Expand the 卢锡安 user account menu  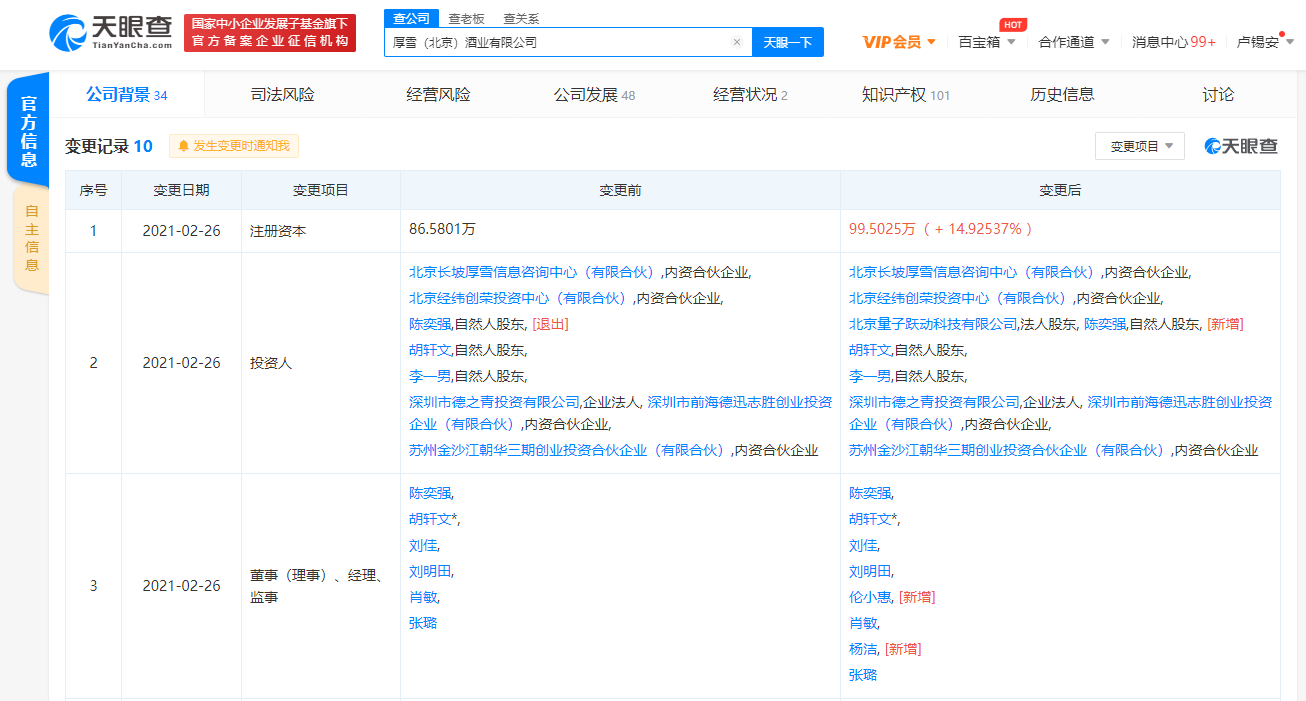click(1265, 42)
